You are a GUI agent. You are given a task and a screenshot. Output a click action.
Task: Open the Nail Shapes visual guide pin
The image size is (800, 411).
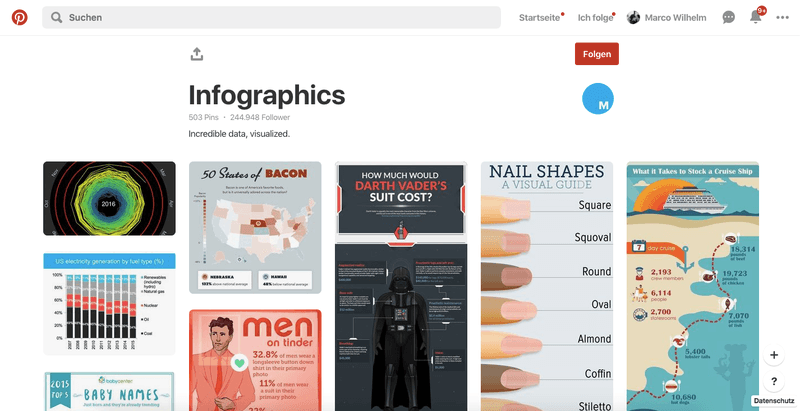547,286
